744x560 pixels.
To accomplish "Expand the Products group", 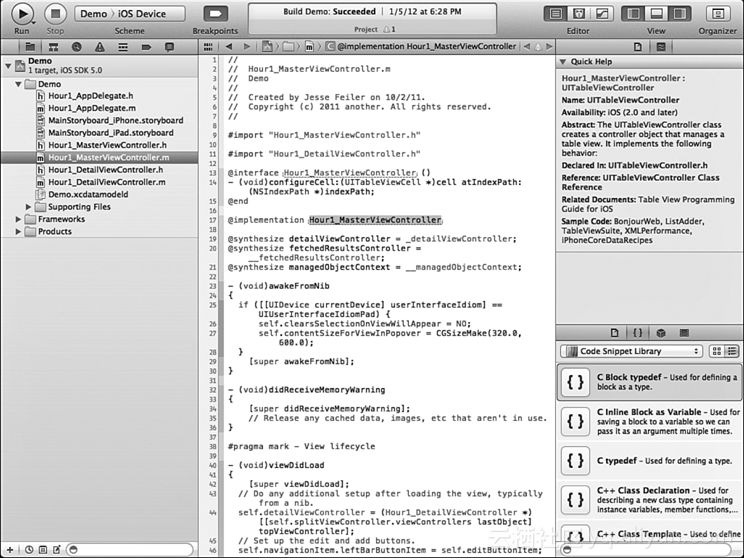I will 18,232.
